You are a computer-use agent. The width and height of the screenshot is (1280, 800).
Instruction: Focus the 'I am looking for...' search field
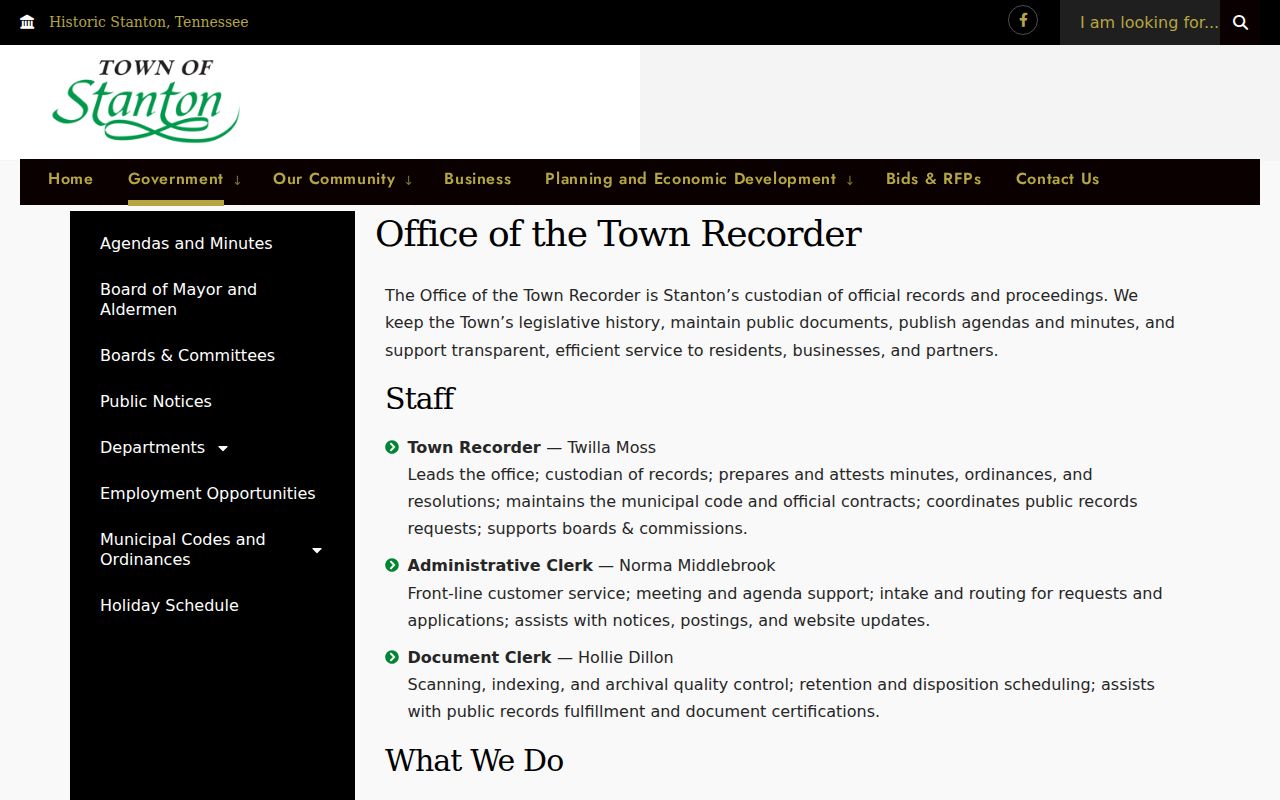click(x=1140, y=22)
